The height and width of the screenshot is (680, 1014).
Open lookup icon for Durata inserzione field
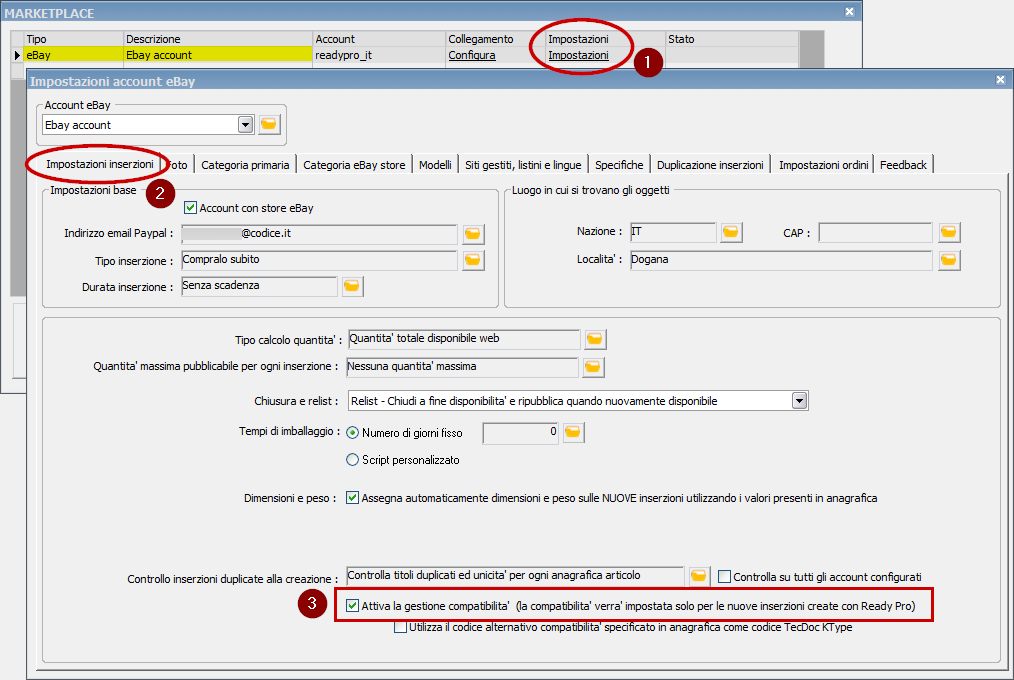tap(352, 286)
